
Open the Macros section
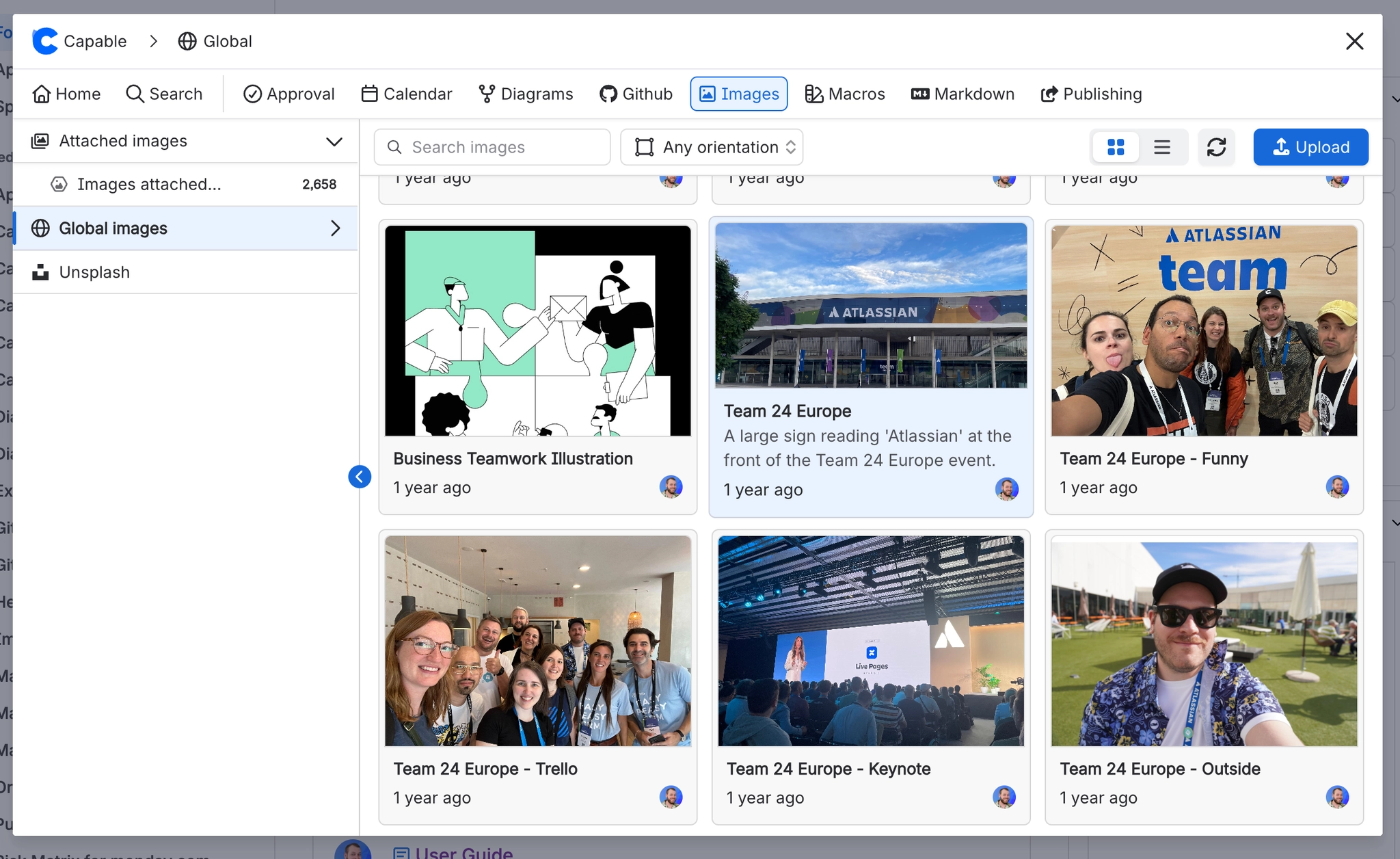845,94
